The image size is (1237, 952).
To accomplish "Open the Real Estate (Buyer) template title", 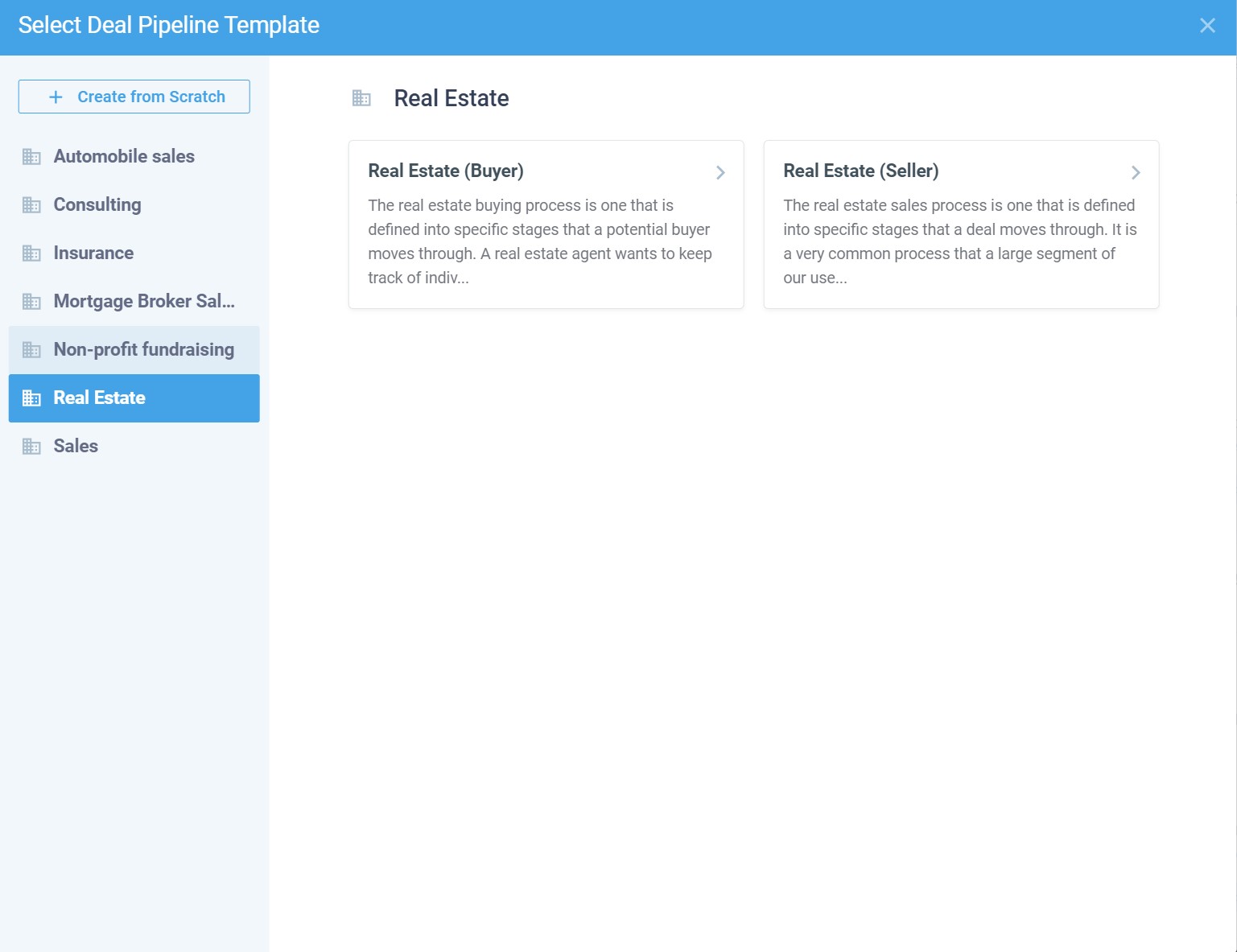I will tap(446, 171).
